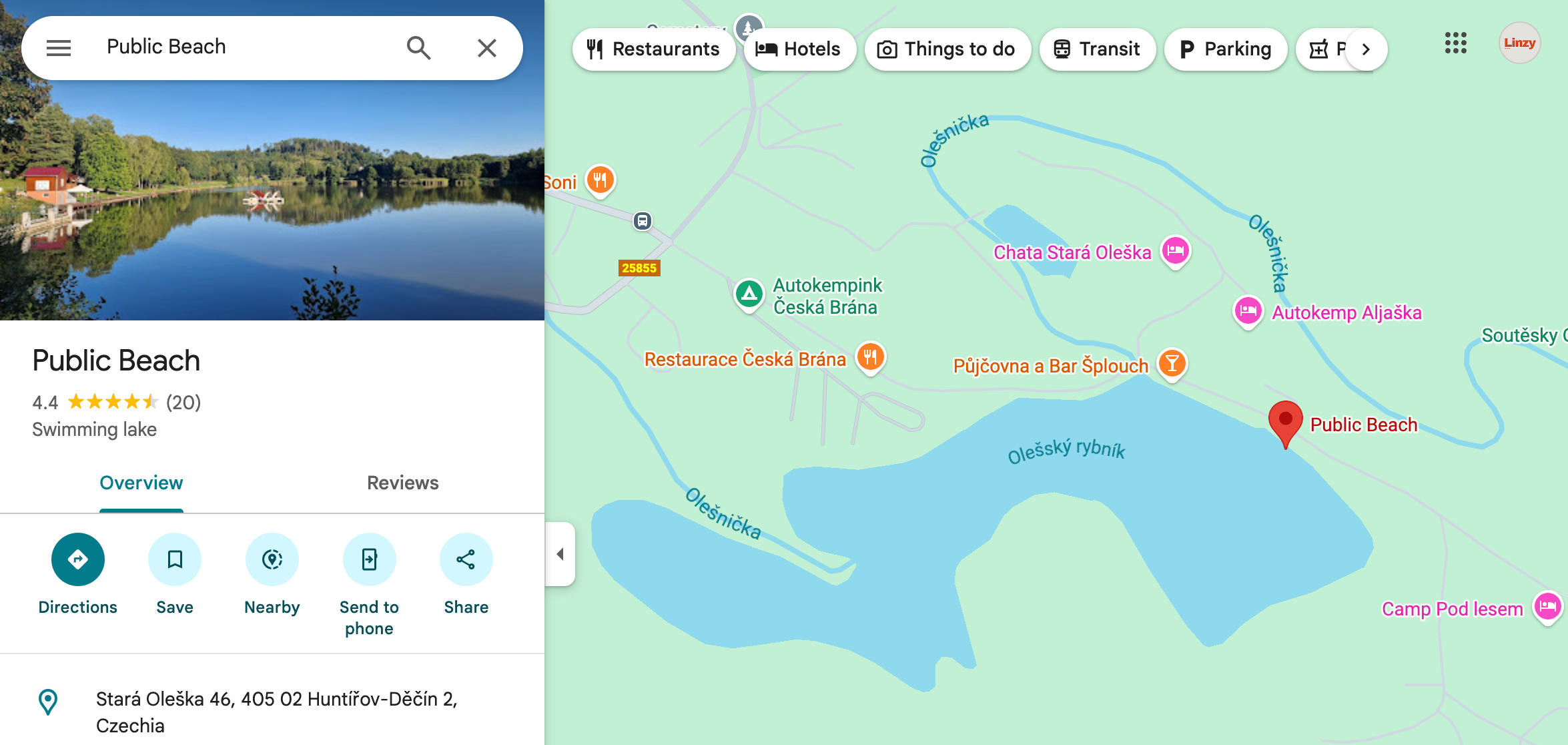Share the Public Beach location
Image resolution: width=1568 pixels, height=745 pixels.
point(466,559)
